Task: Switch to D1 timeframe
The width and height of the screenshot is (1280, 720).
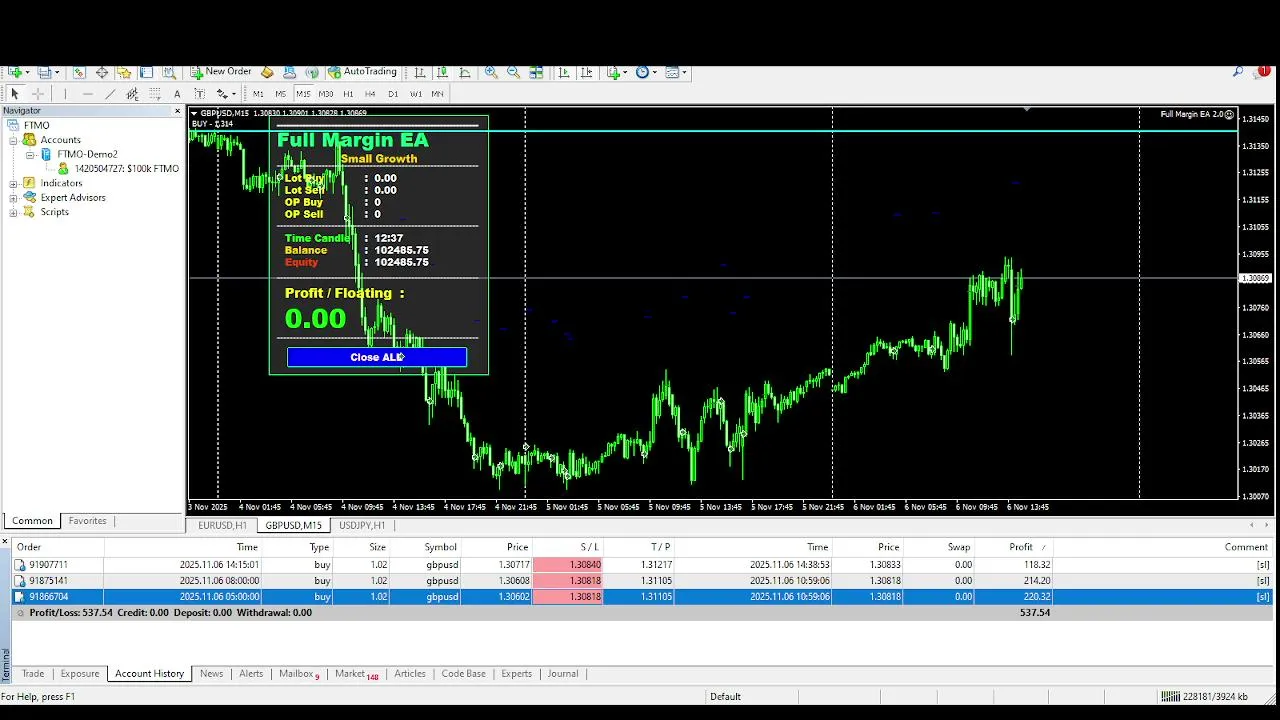Action: [393, 94]
